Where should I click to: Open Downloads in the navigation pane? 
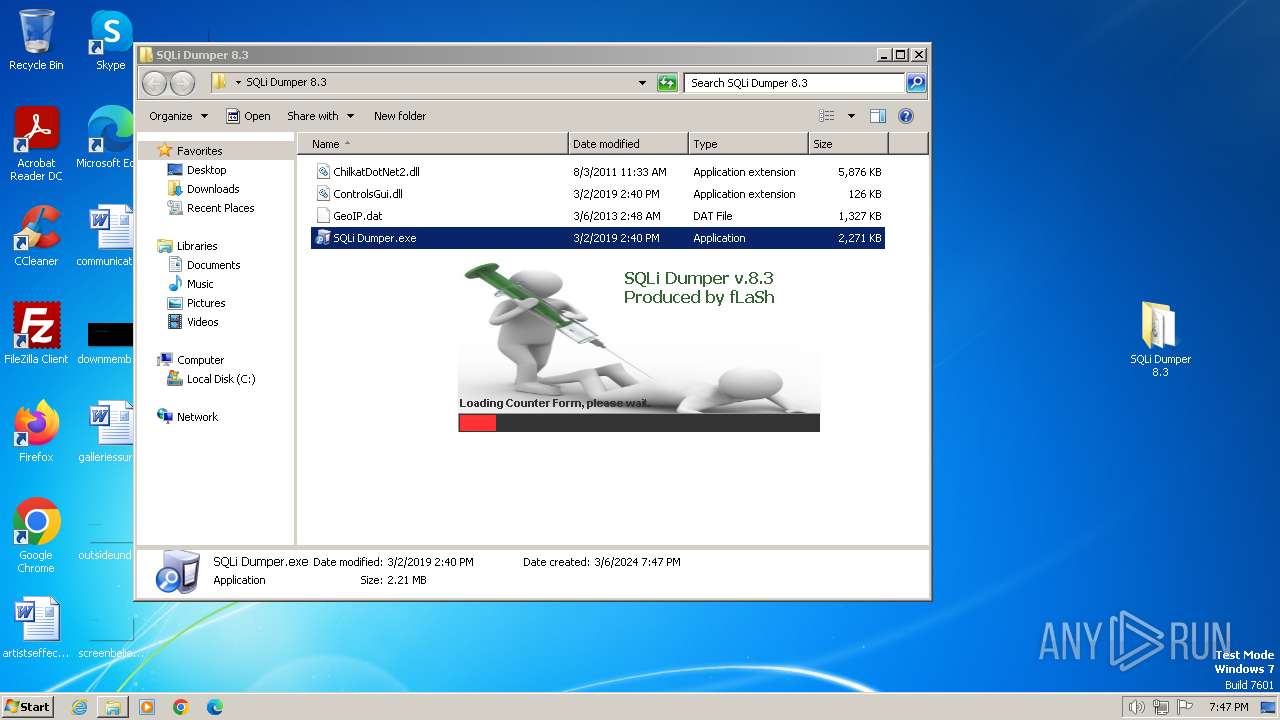point(212,189)
